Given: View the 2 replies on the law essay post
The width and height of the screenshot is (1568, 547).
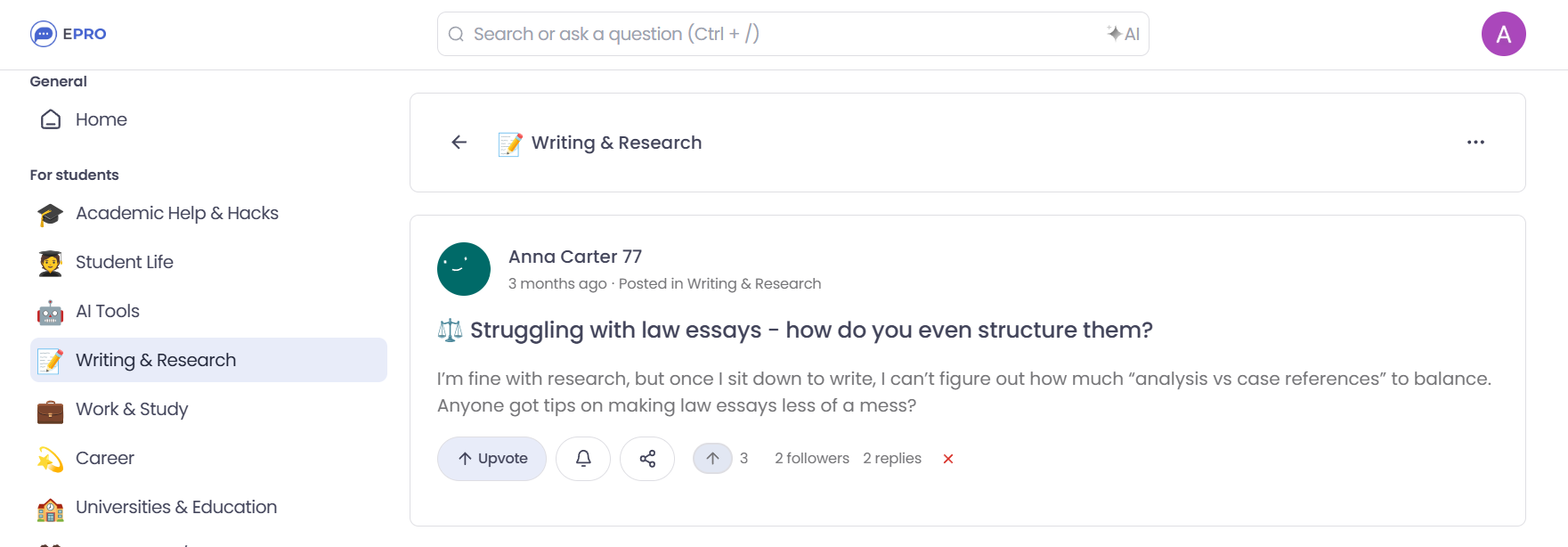Looking at the screenshot, I should 892,458.
